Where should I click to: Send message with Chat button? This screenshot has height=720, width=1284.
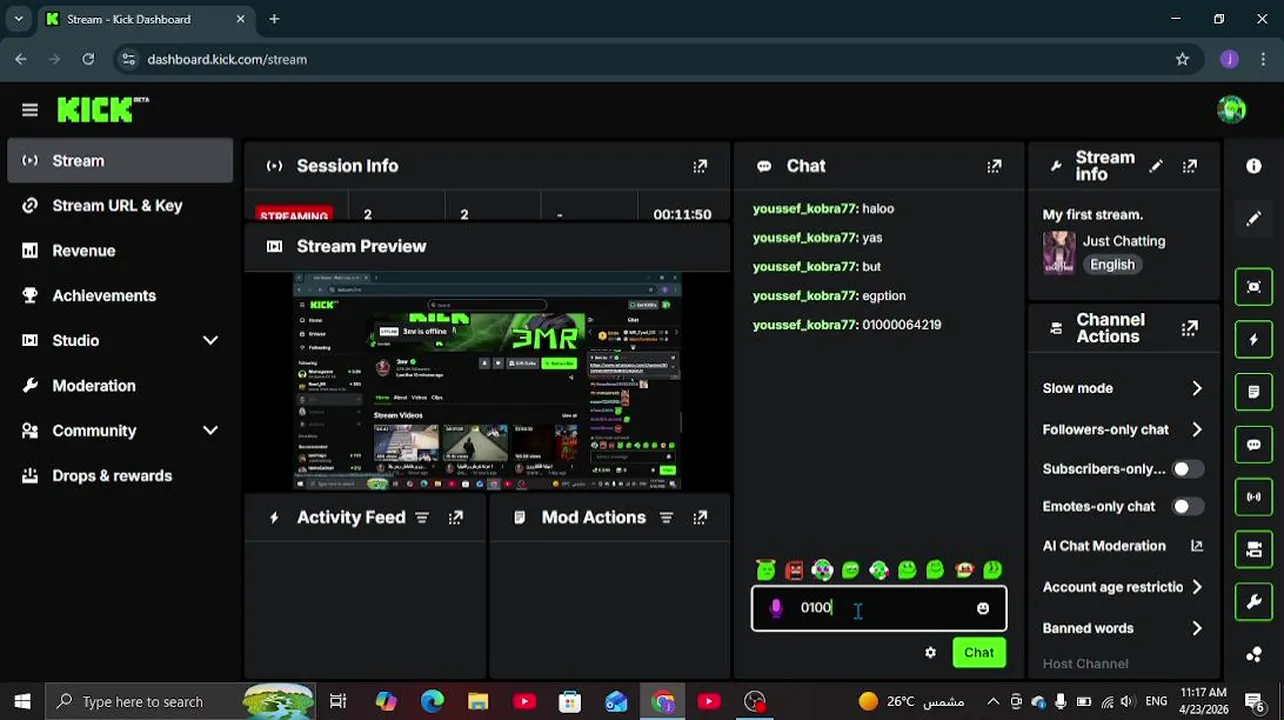(979, 653)
